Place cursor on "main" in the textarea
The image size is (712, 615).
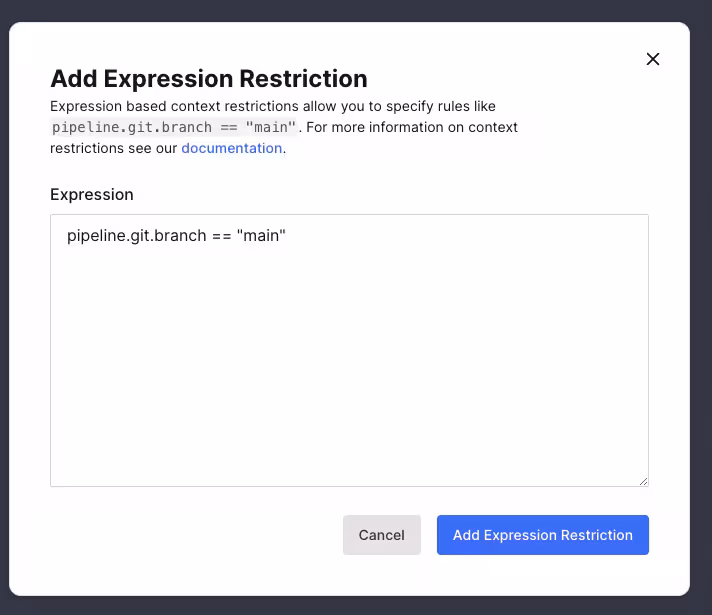coord(262,236)
